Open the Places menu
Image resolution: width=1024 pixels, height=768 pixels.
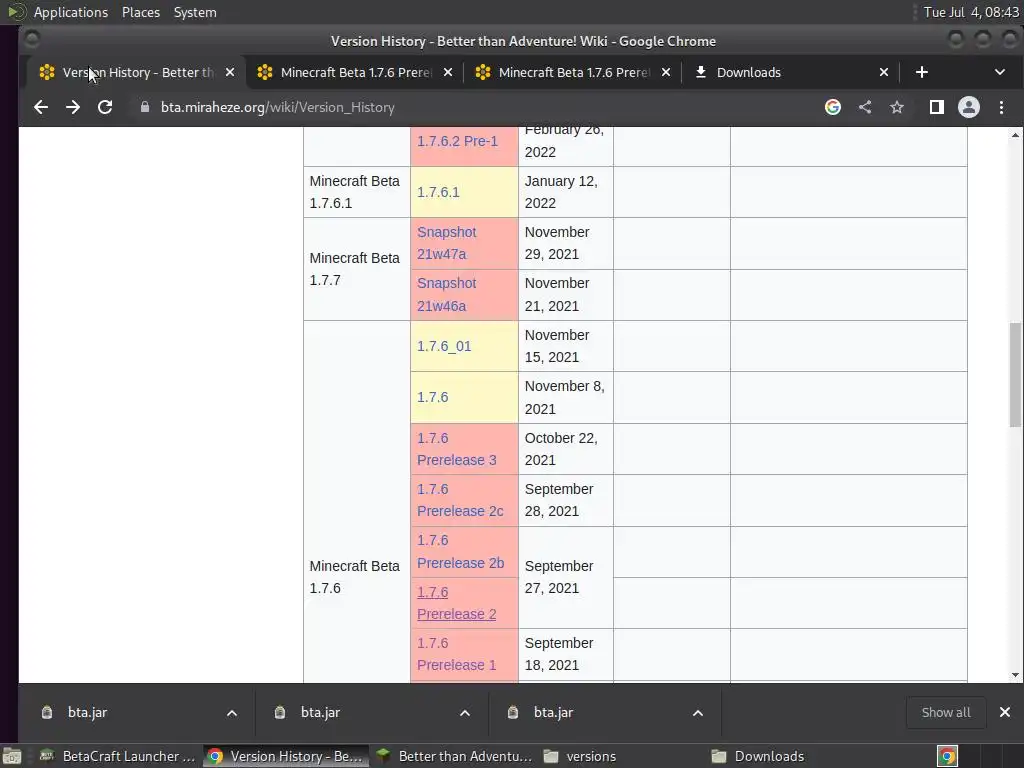141,12
